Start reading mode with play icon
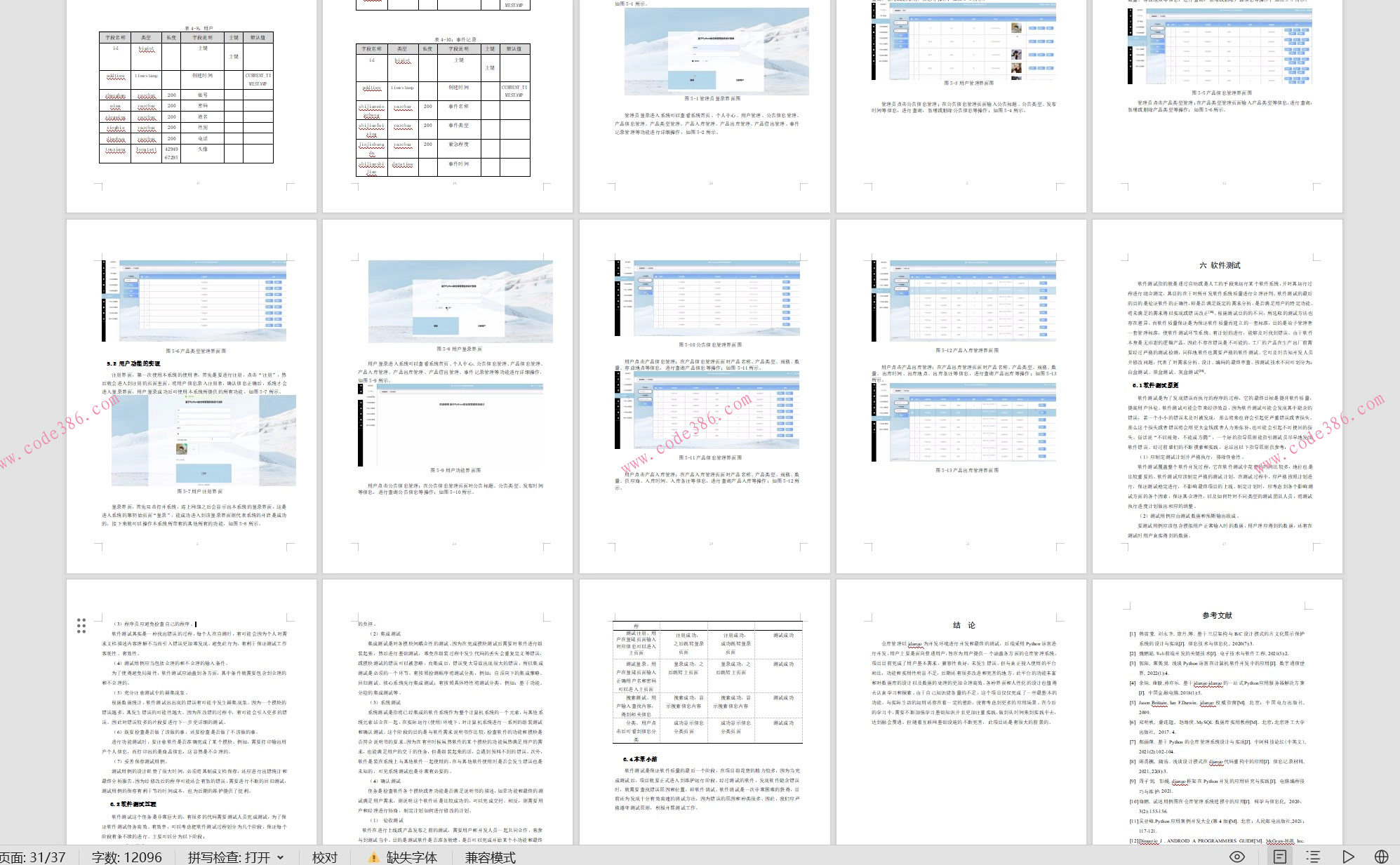Image resolution: width=1400 pixels, height=865 pixels. point(1348,857)
